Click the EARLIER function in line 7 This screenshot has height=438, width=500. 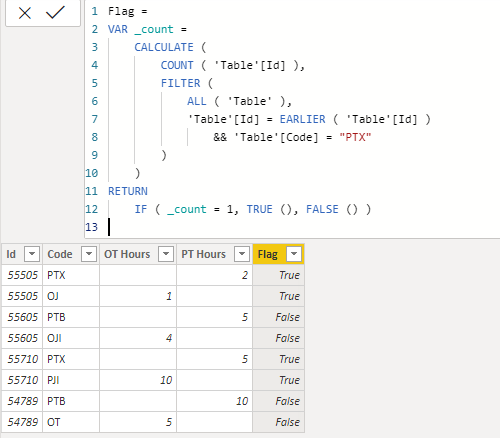302,119
